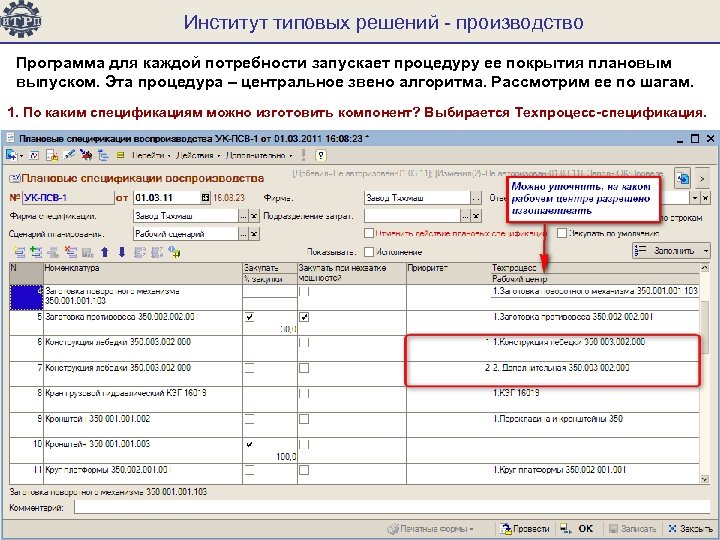
Task: Toggle the 'Исполнение' checkbox
Action: coord(369,252)
